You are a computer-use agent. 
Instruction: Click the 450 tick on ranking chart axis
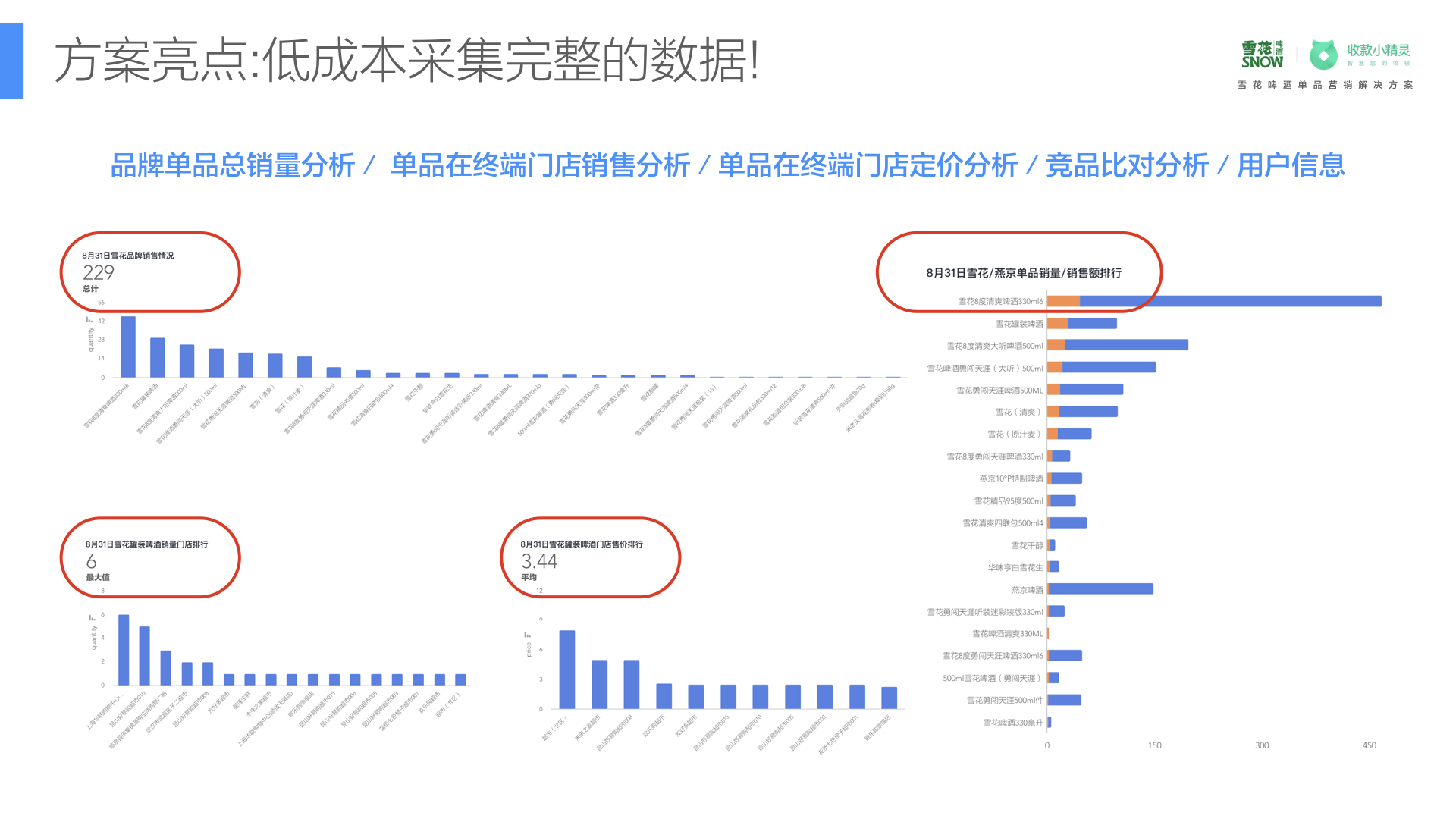click(1369, 745)
